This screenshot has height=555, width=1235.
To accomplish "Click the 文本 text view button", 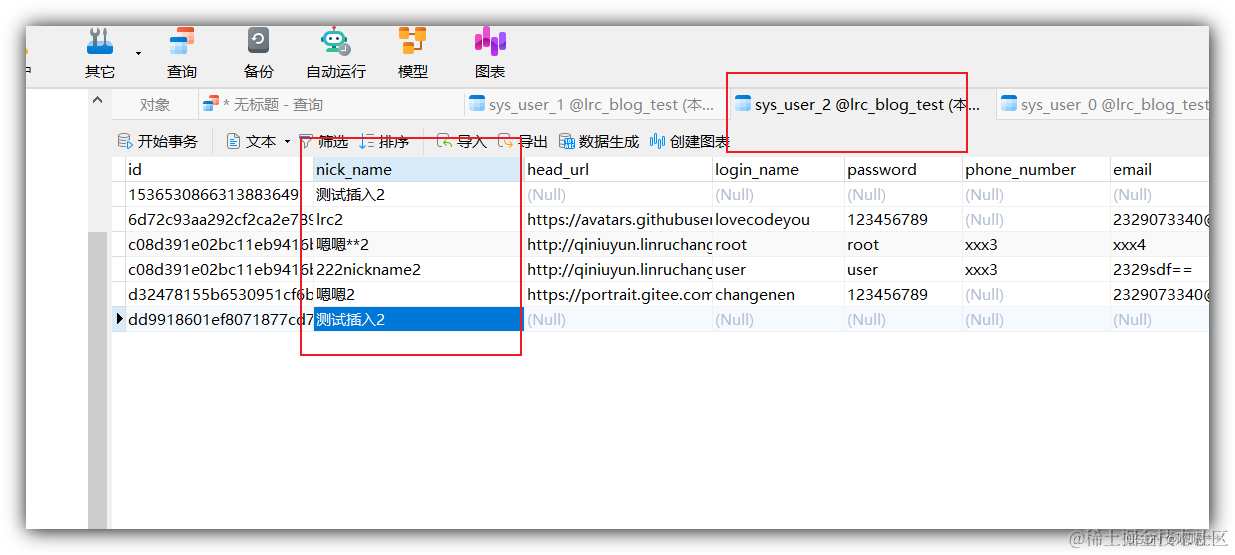I will [251, 142].
